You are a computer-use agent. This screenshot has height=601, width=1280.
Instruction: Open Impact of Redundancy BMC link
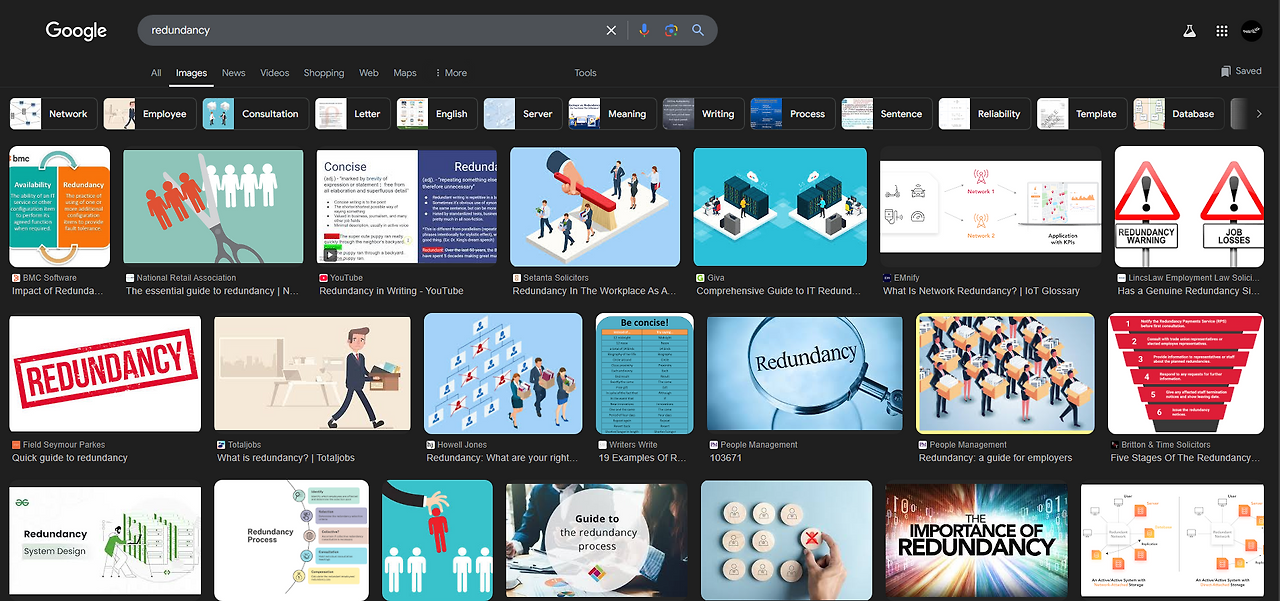point(58,291)
